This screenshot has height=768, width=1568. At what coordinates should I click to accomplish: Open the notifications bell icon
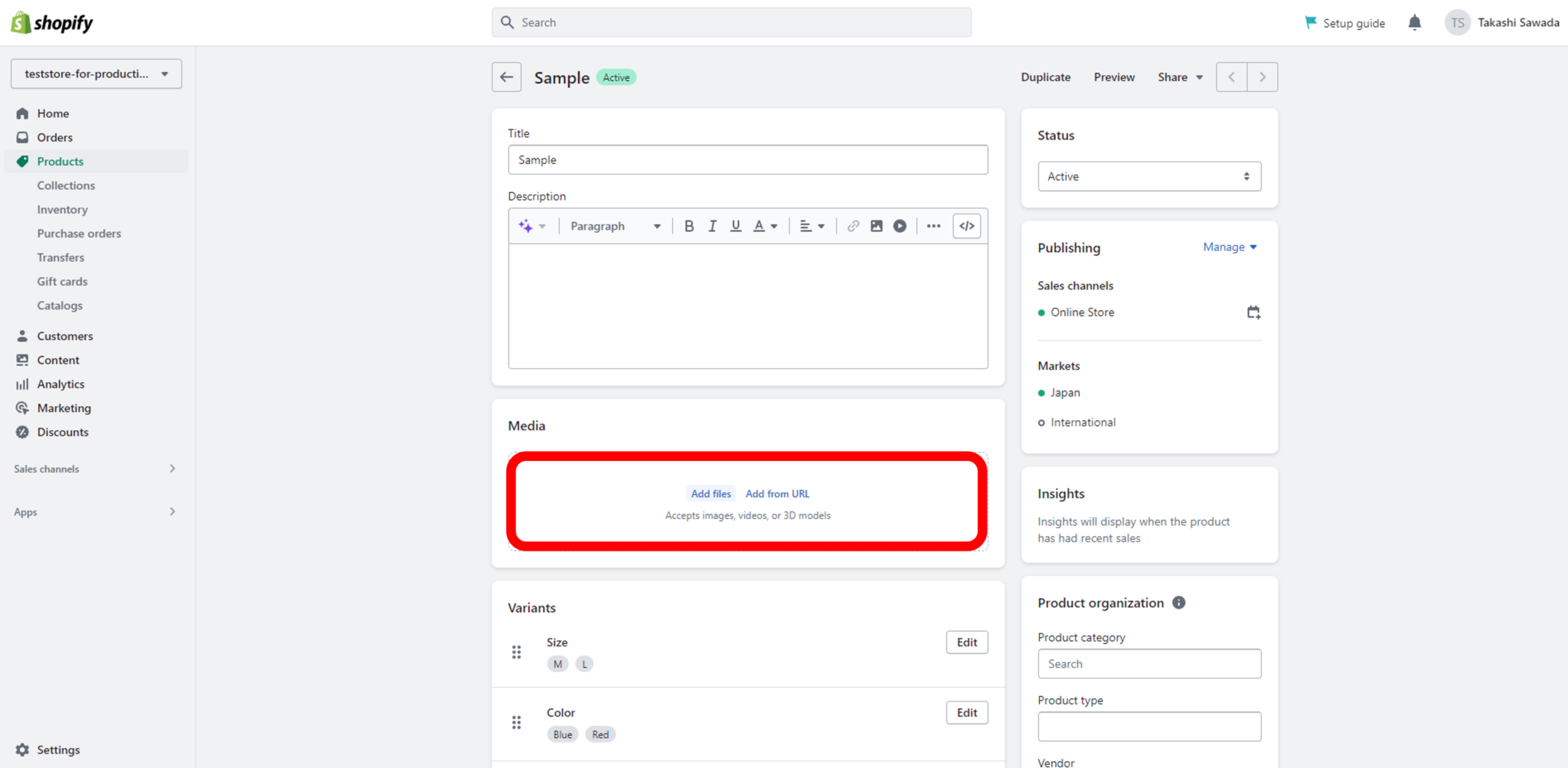click(1414, 22)
